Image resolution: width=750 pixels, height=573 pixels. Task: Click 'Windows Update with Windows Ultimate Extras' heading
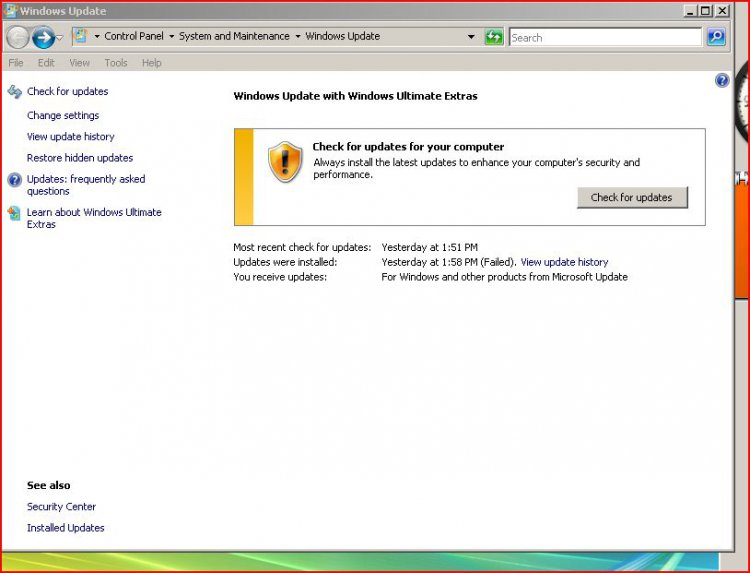[x=355, y=96]
